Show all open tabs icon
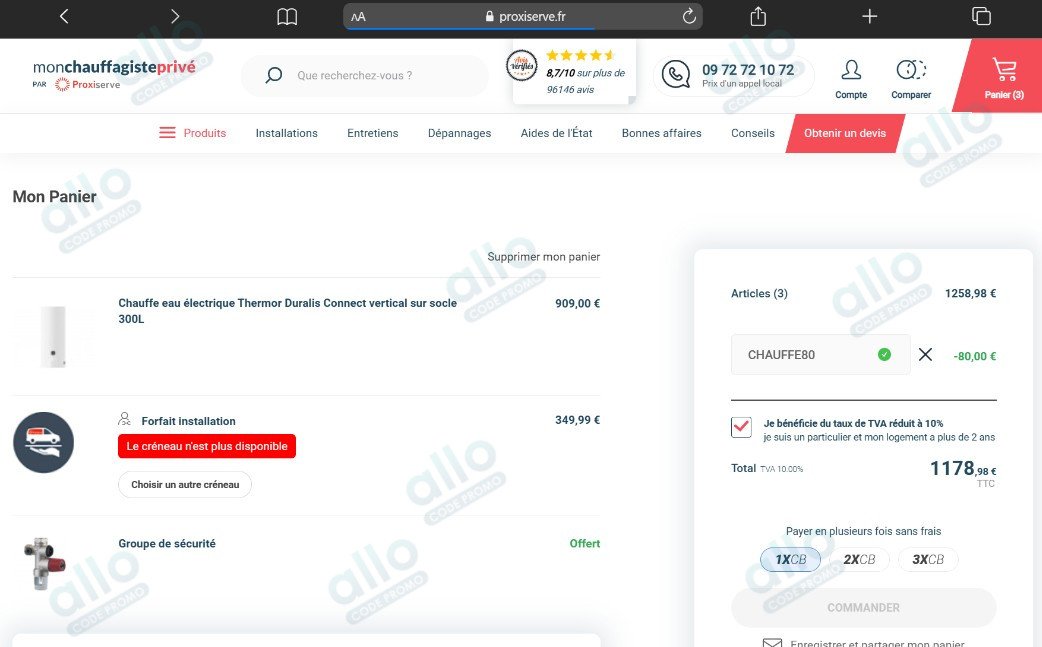This screenshot has height=647, width=1042. click(x=981, y=16)
